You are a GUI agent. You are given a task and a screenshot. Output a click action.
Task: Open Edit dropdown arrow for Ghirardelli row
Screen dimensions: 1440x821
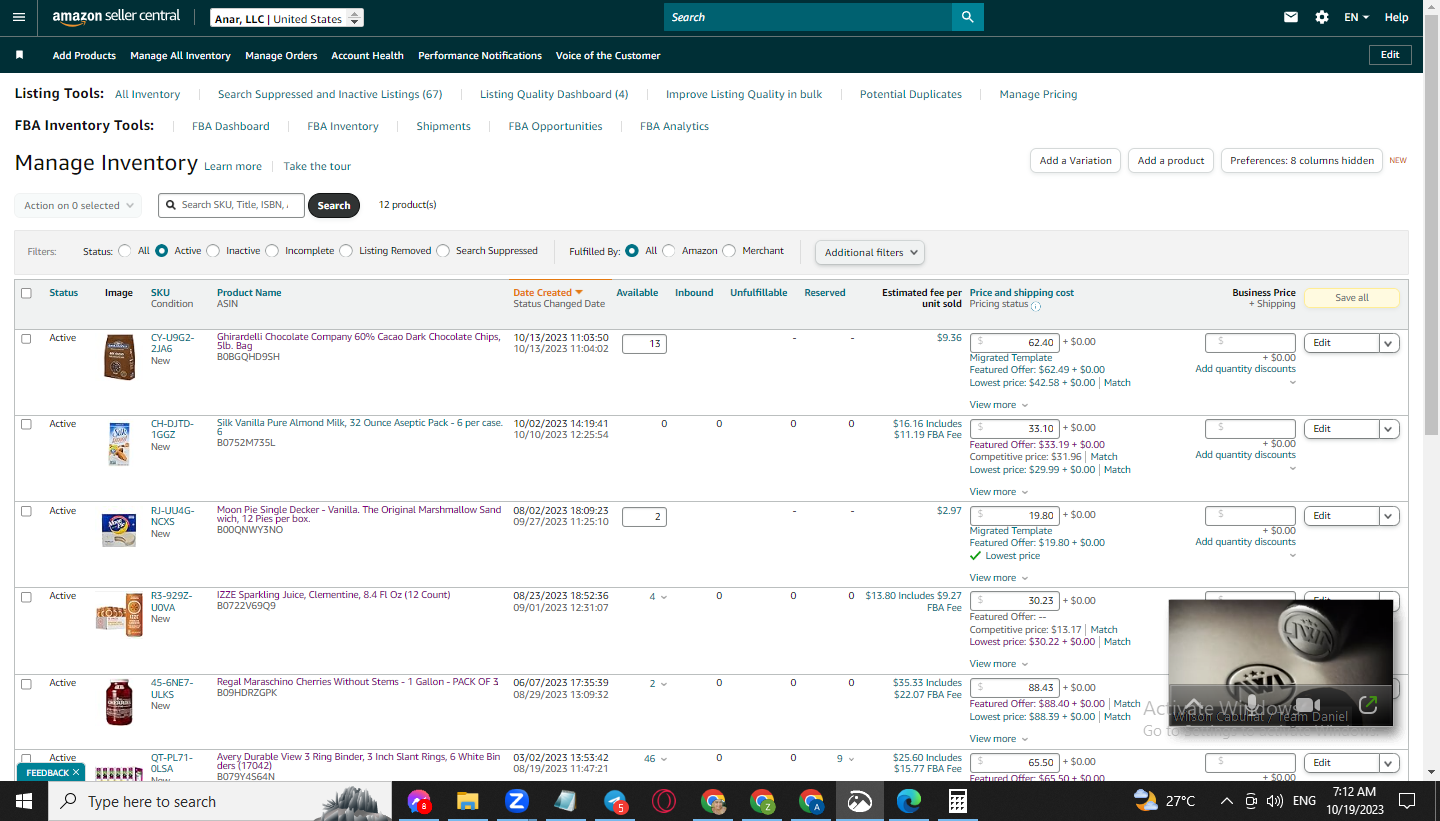pos(1389,343)
